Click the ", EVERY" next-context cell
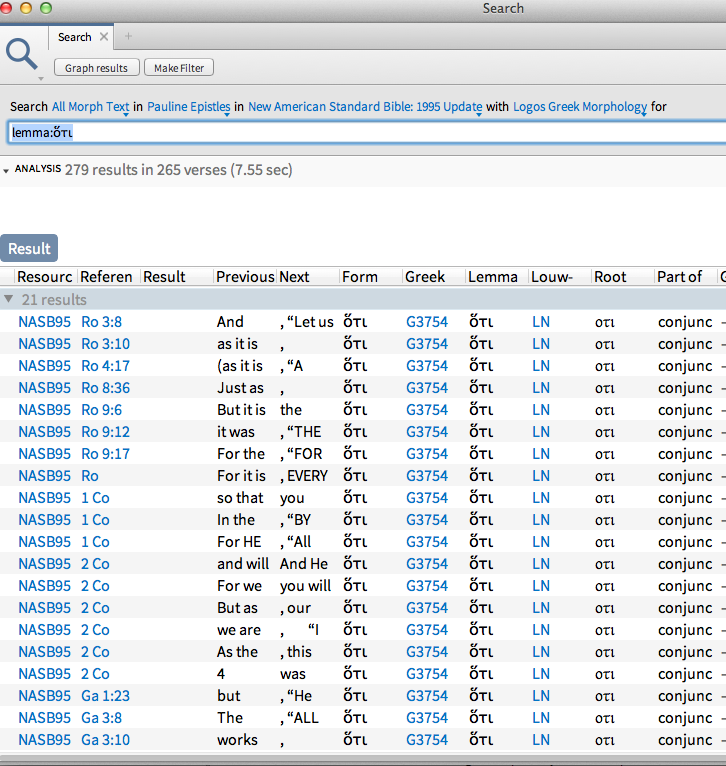Image resolution: width=726 pixels, height=766 pixels. 304,476
